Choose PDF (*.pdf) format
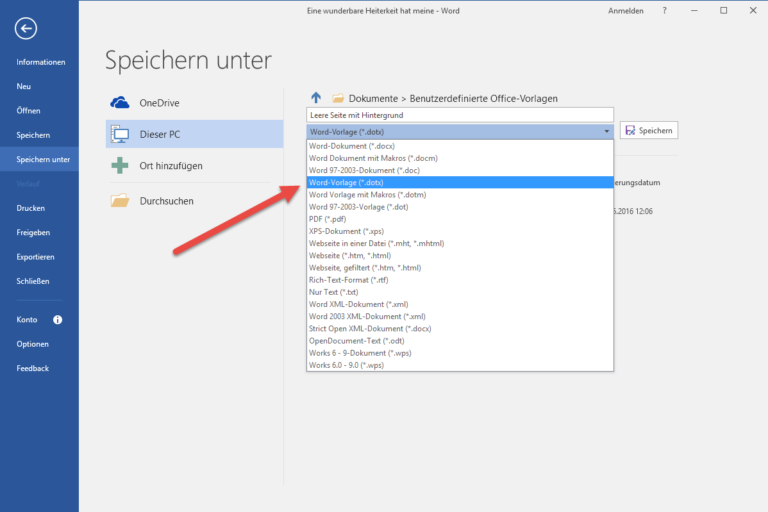The width and height of the screenshot is (768, 512). click(x=460, y=219)
